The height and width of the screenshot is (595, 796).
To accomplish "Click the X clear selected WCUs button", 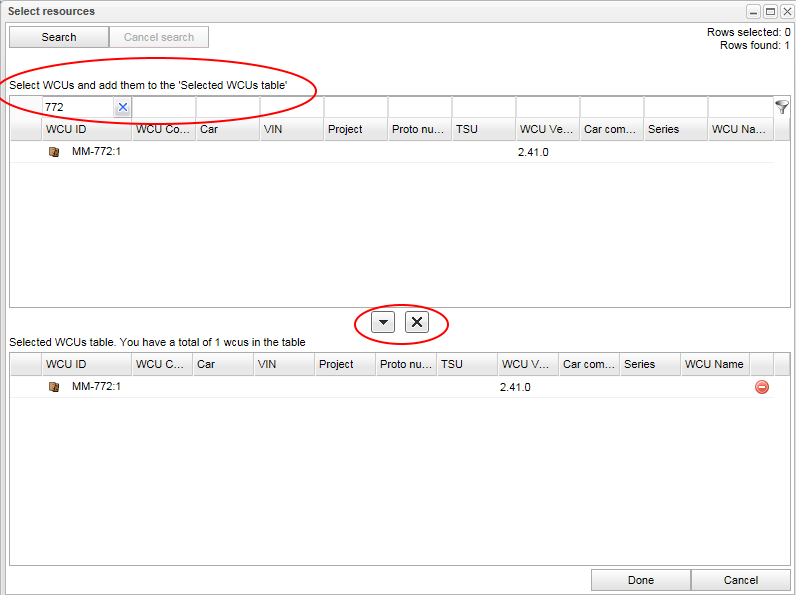I will pyautogui.click(x=417, y=322).
